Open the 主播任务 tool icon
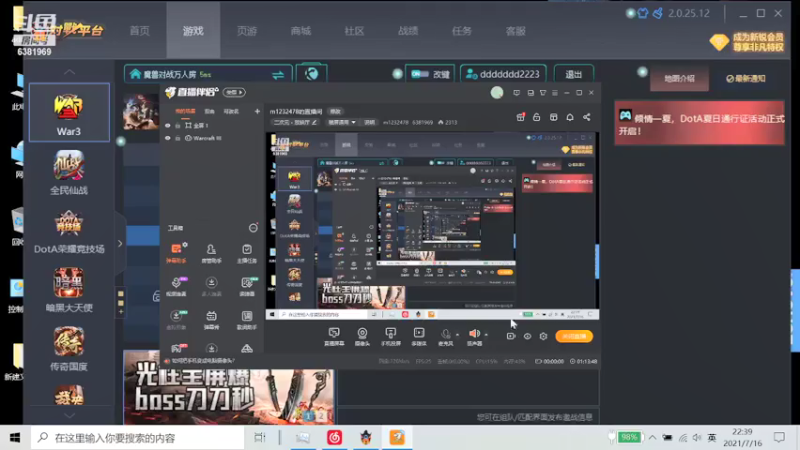 (x=247, y=253)
